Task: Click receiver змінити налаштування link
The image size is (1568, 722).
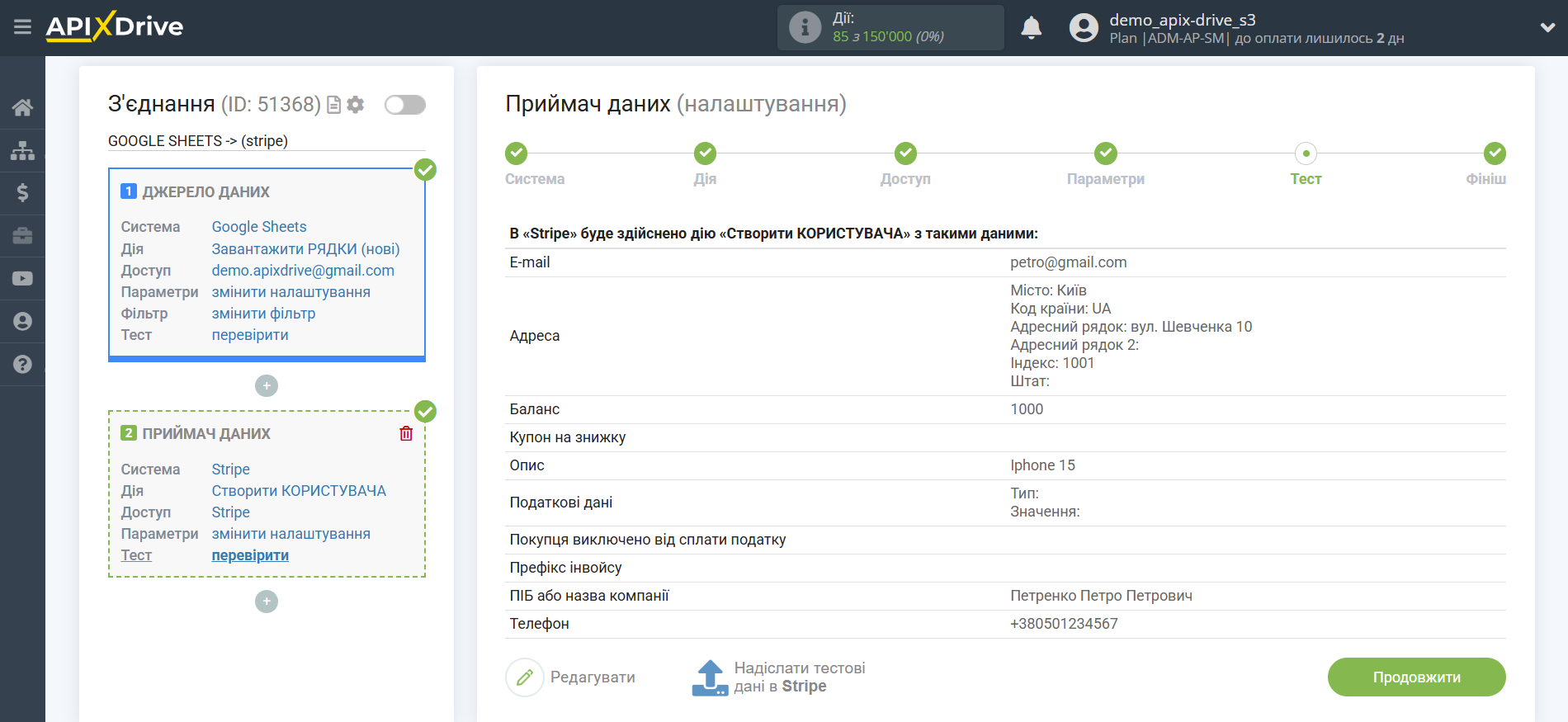Action: (290, 534)
